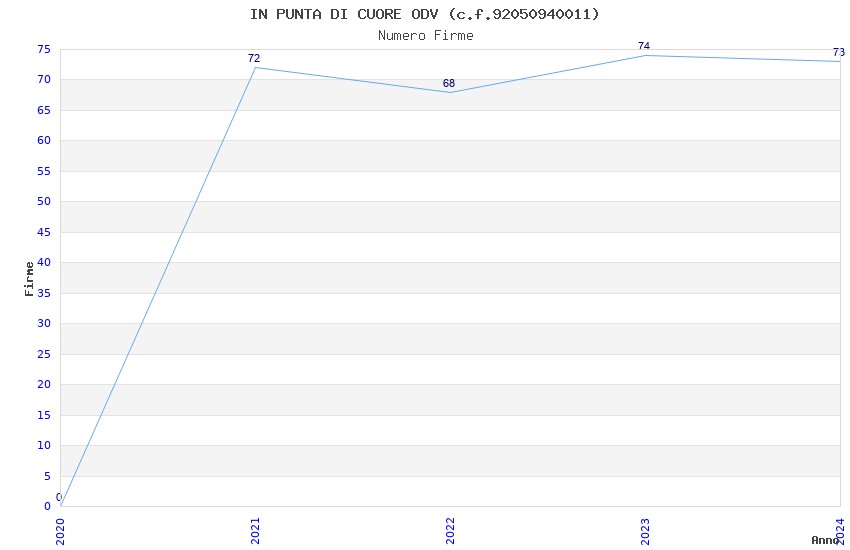The width and height of the screenshot is (850, 550).
Task: Click the 10 tick on the y-axis
Action: click(x=43, y=446)
